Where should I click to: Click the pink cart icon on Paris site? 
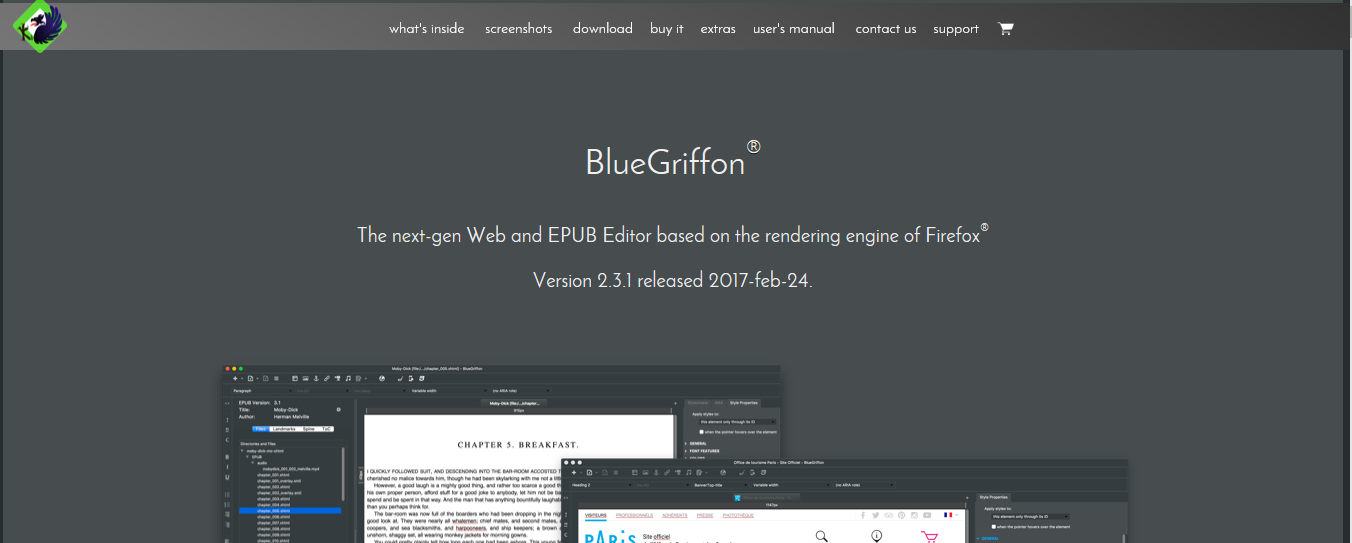[x=930, y=537]
